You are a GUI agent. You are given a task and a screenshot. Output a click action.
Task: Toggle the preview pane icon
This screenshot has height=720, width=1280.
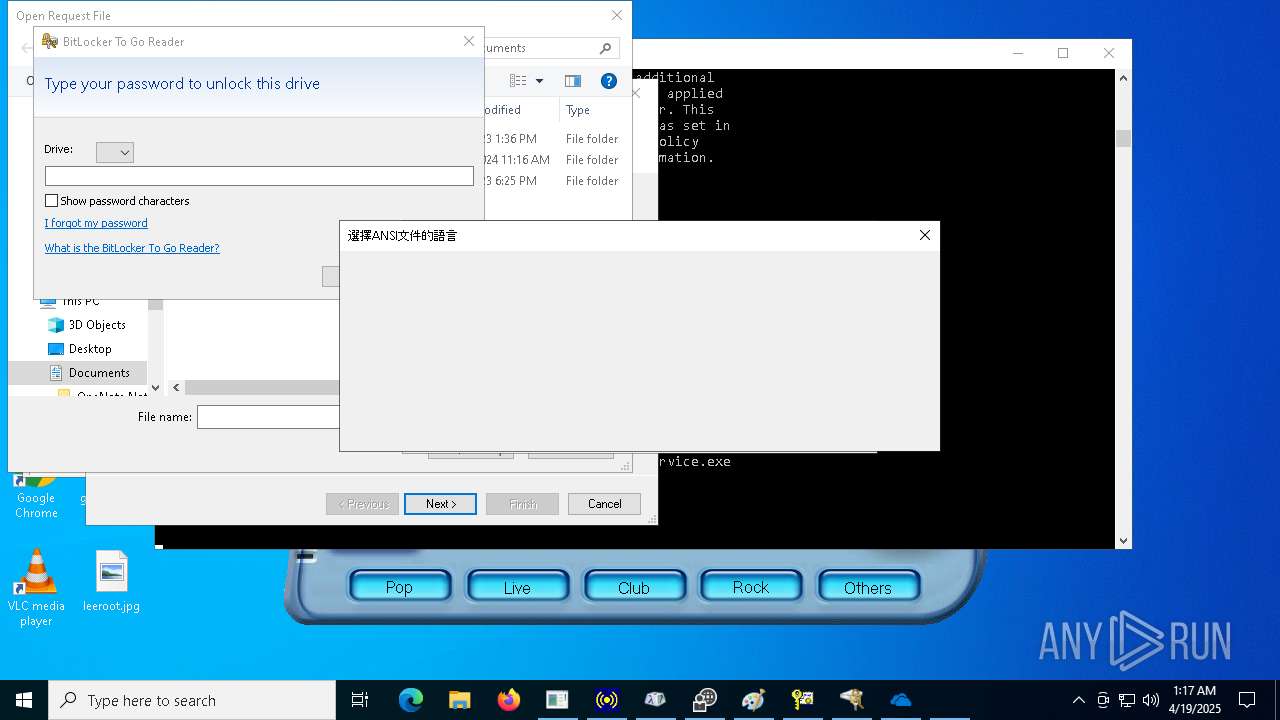coord(573,81)
